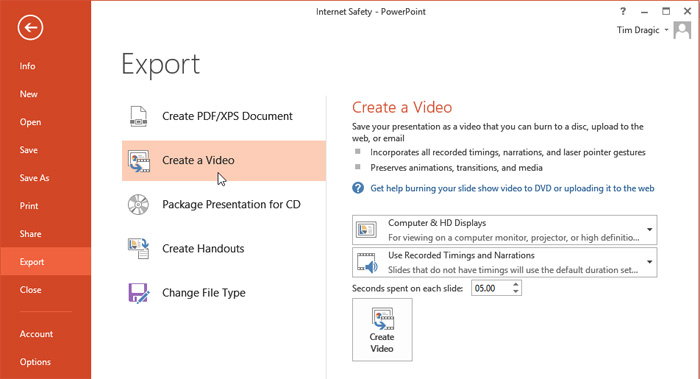Decrease seconds per slide with down arrow
The image size is (700, 379).
tap(516, 292)
